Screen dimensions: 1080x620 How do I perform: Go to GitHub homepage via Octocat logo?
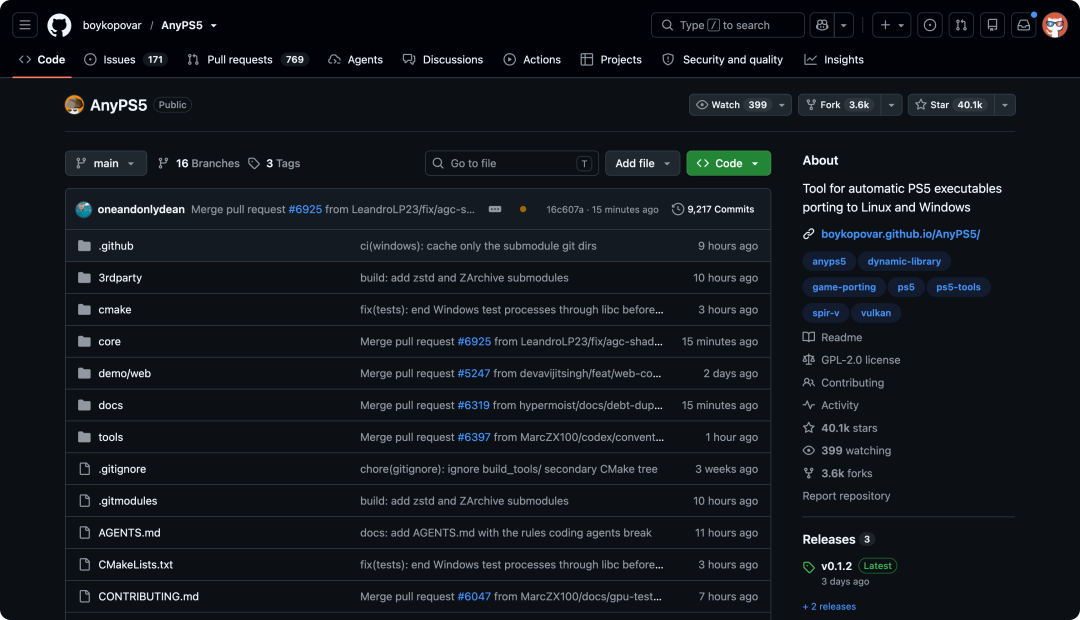(x=59, y=25)
